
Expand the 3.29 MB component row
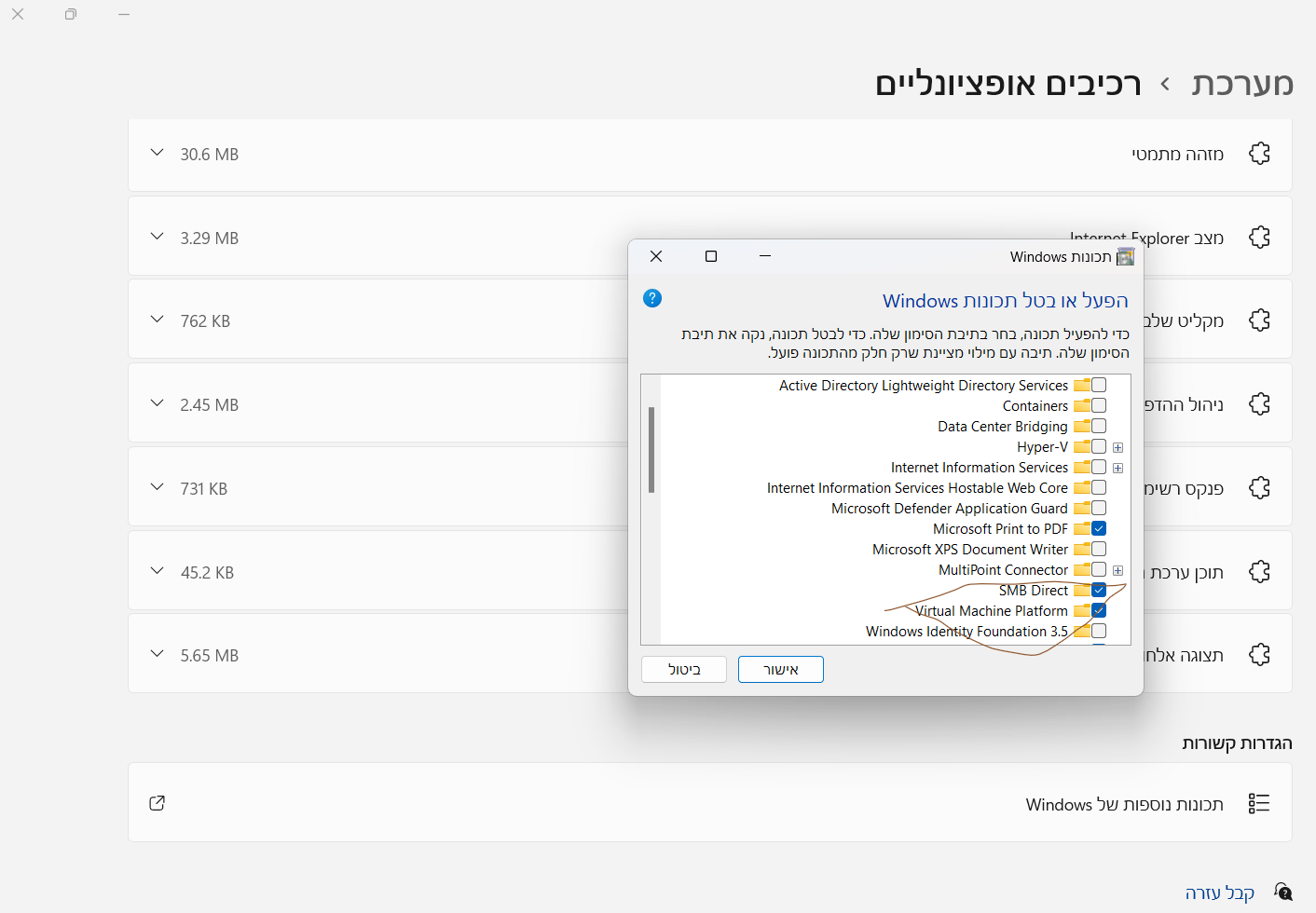(x=157, y=237)
